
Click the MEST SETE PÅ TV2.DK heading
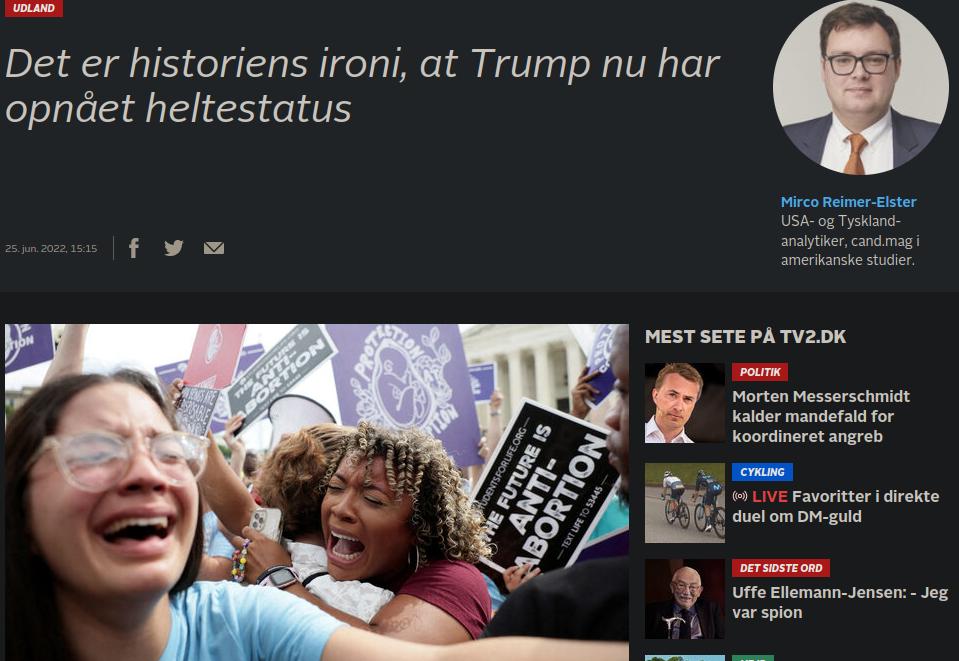pos(746,336)
